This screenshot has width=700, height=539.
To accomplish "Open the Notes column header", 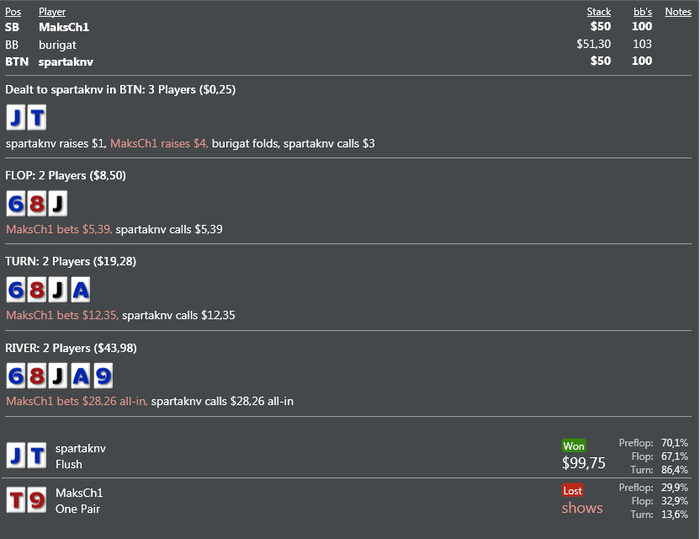I will (676, 12).
